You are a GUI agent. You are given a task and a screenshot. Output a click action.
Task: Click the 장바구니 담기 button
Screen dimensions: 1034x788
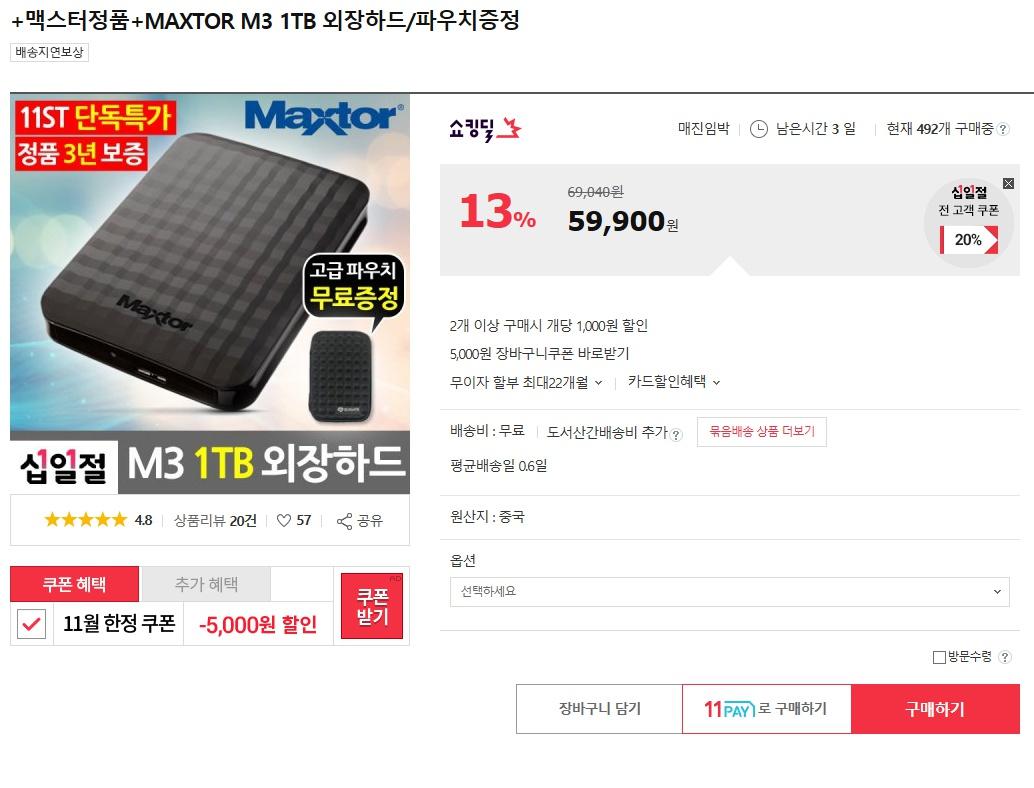(599, 709)
